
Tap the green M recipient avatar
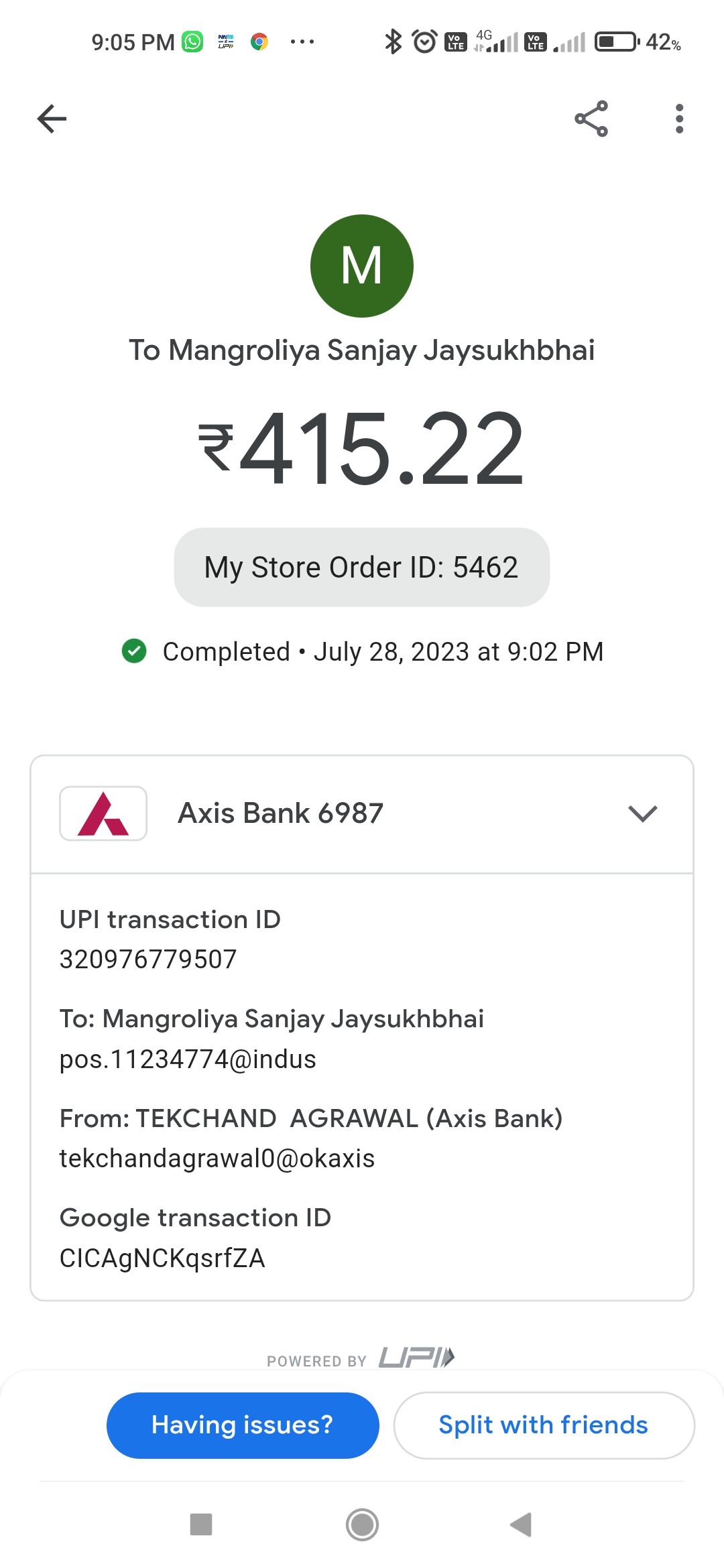pyautogui.click(x=362, y=266)
